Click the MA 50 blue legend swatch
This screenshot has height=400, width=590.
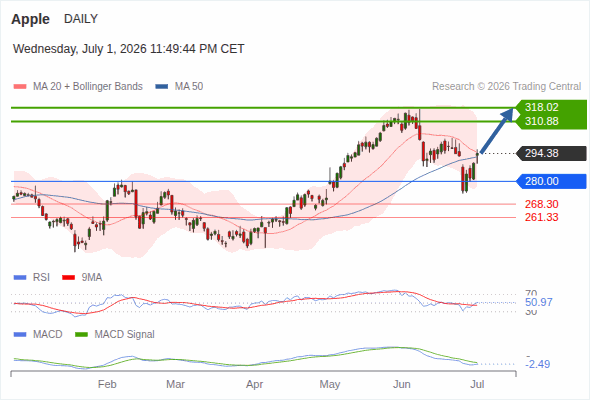(162, 87)
